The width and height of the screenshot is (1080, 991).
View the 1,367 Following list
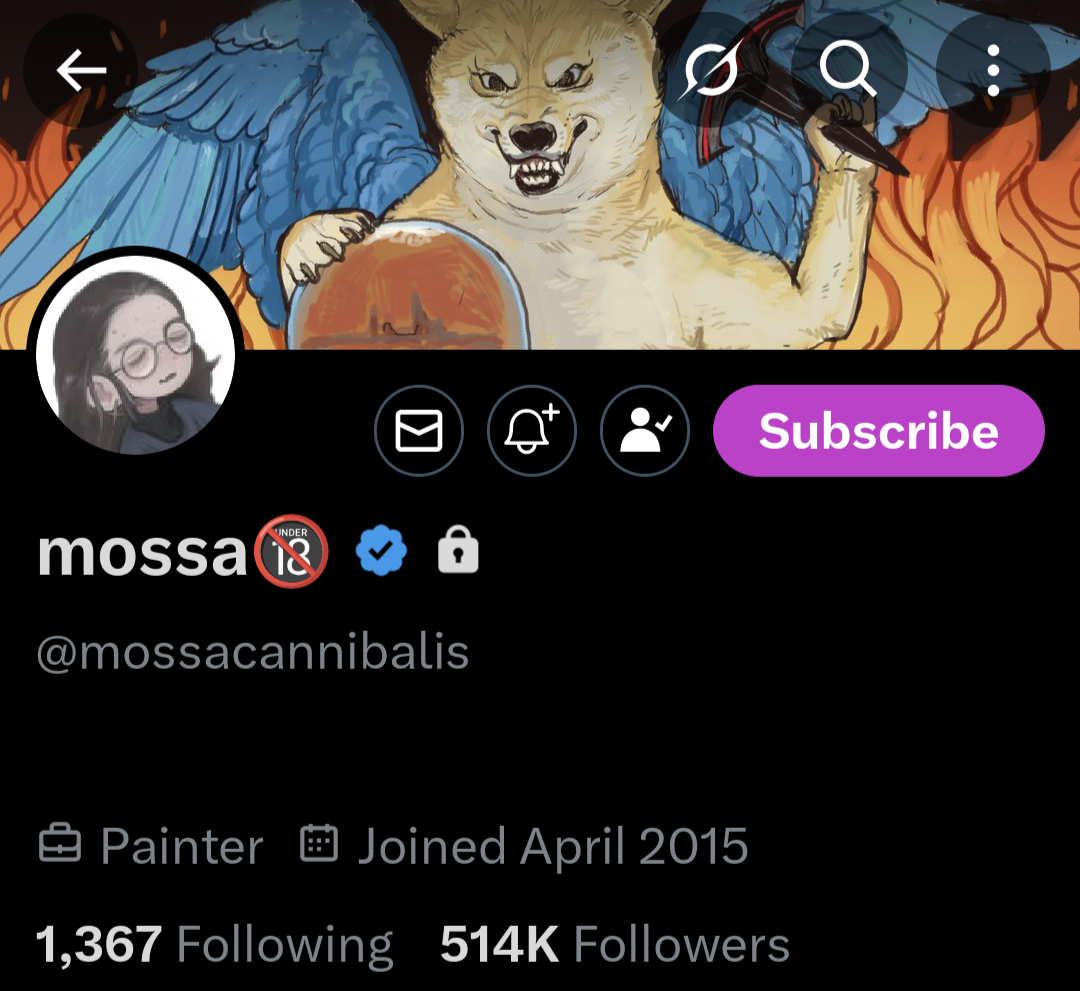(x=214, y=944)
